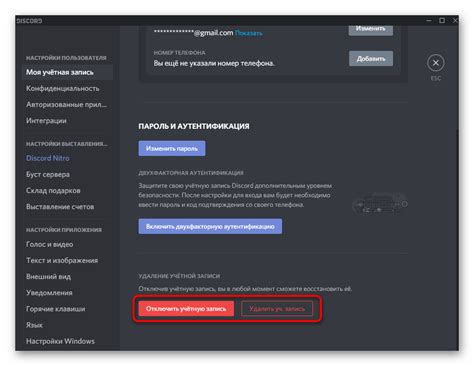Image resolution: width=474 pixels, height=366 pixels.
Task: Select Язык in sidebar
Action: tap(34, 325)
